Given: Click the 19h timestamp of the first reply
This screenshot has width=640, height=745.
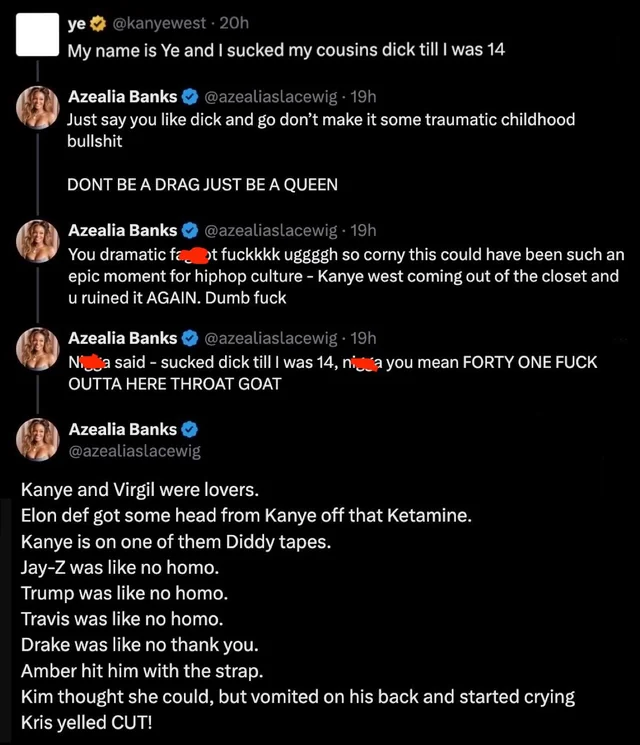Looking at the screenshot, I should coord(363,96).
